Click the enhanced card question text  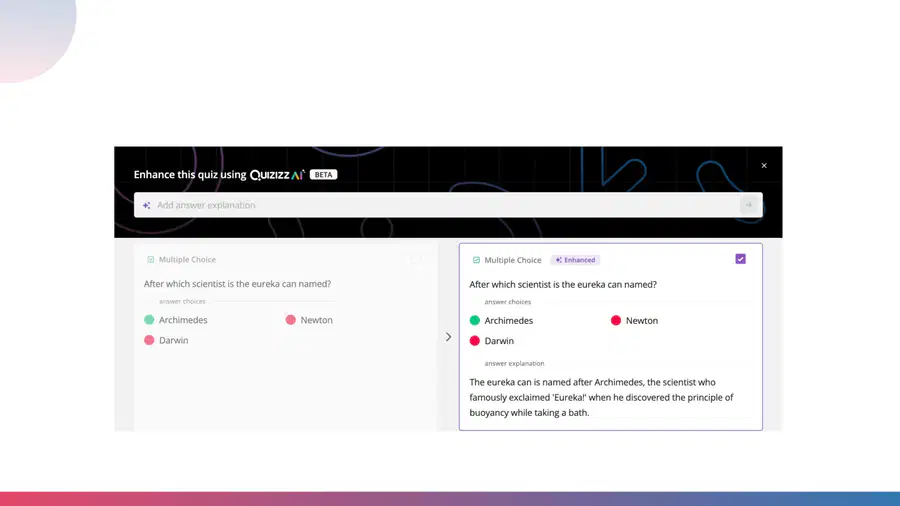tap(563, 284)
